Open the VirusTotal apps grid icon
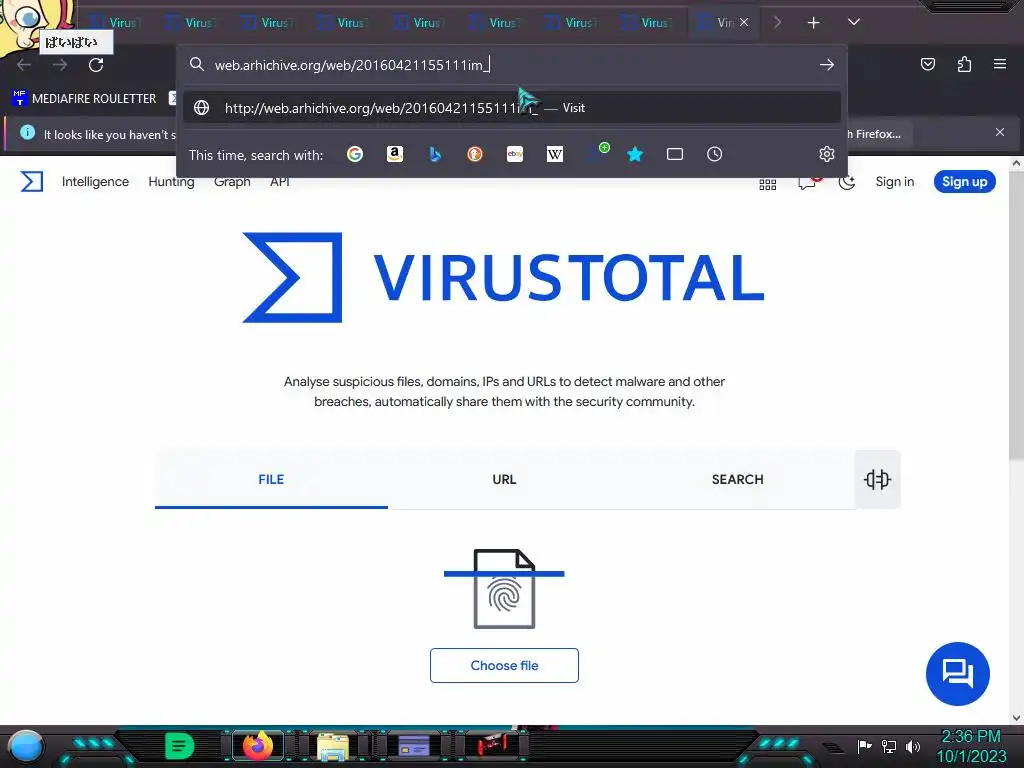 [x=767, y=185]
